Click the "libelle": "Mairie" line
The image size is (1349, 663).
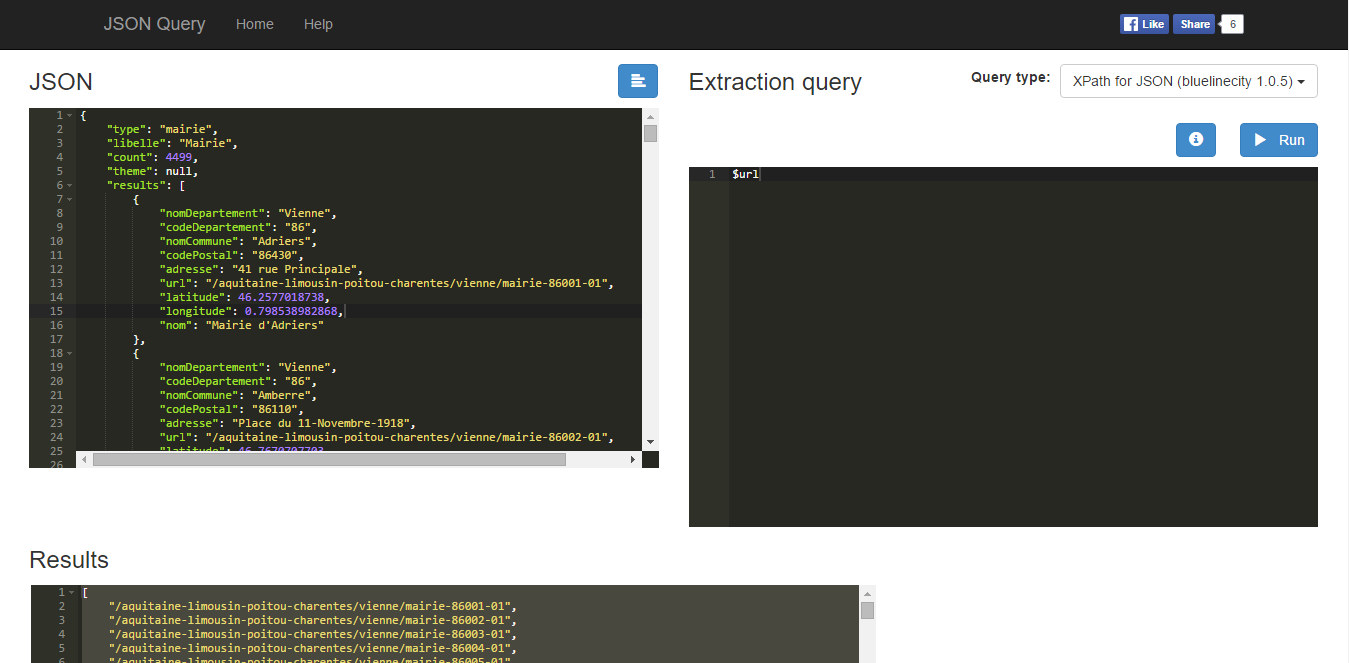pos(171,143)
